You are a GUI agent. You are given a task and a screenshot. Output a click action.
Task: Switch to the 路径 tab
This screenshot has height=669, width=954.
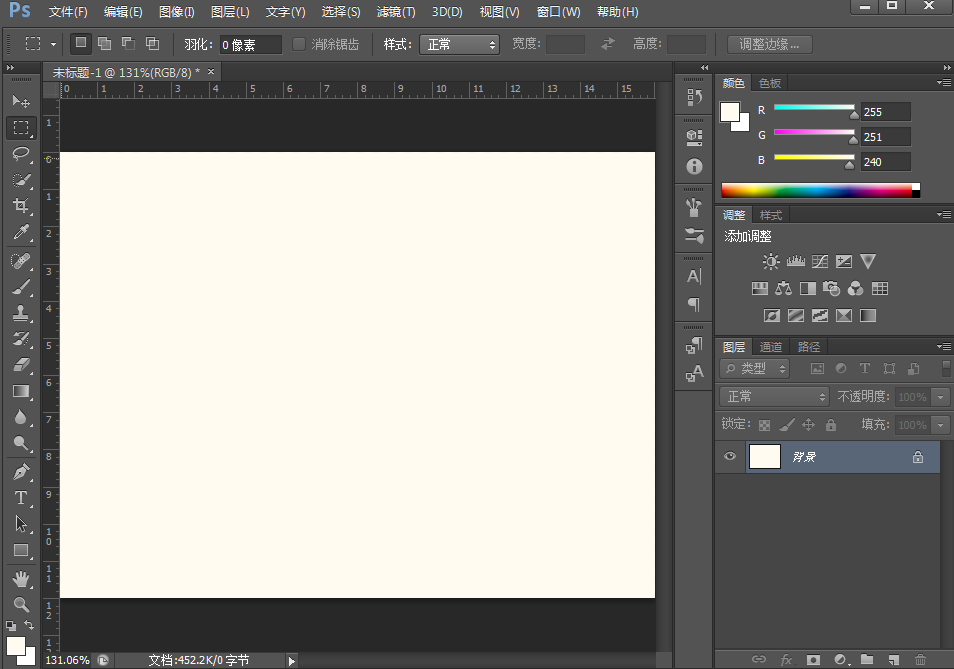click(x=809, y=347)
